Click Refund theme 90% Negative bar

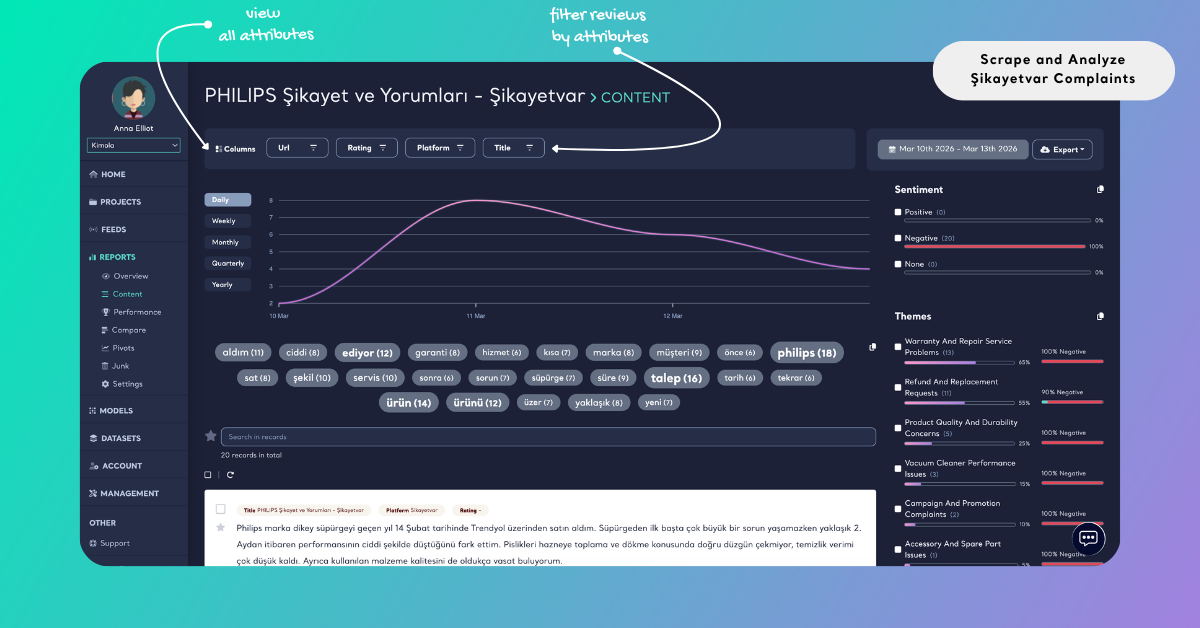1072,402
